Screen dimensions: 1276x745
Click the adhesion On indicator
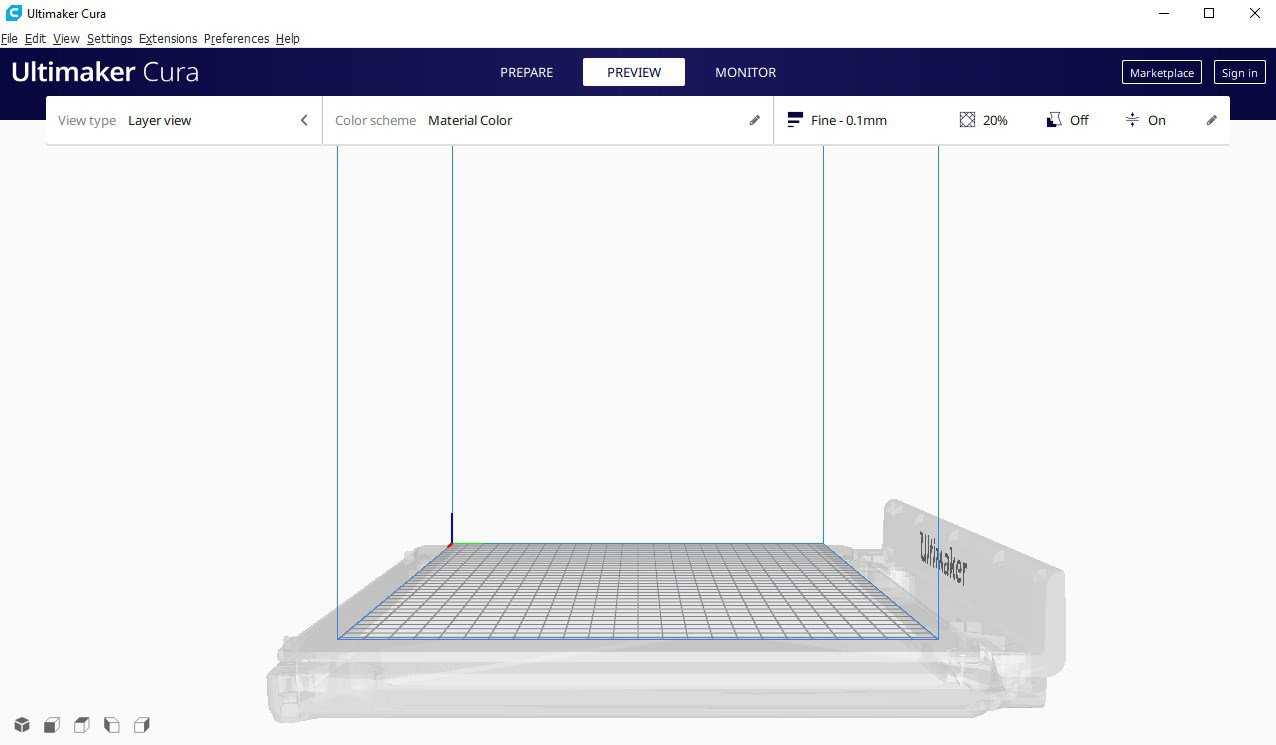tap(1145, 120)
